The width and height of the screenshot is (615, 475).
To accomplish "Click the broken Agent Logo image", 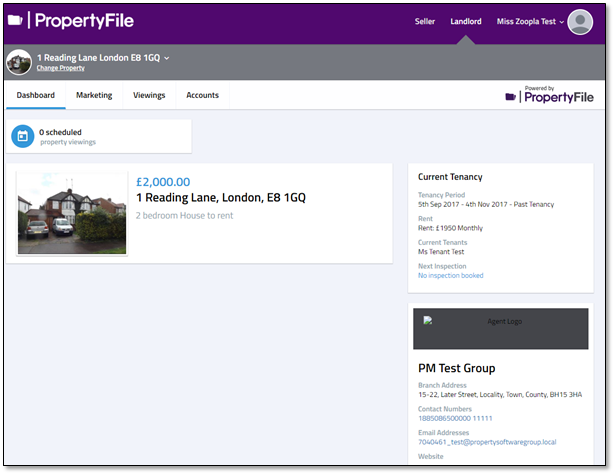I will point(500,329).
